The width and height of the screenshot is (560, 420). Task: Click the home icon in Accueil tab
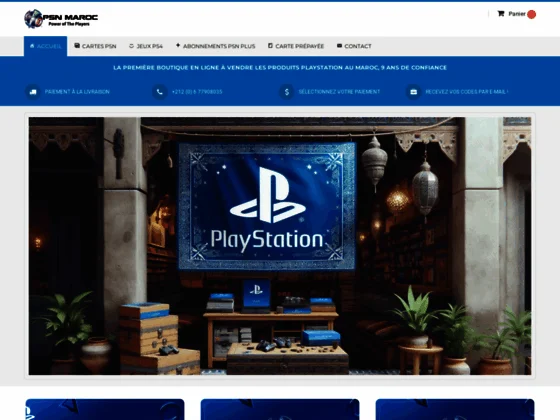click(32, 46)
